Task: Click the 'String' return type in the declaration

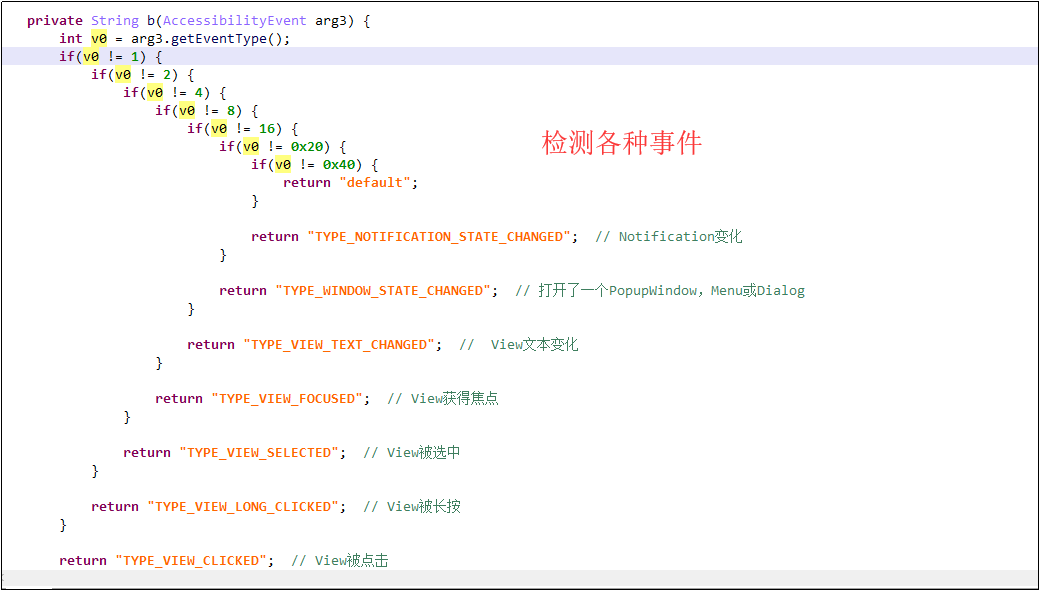Action: point(115,21)
